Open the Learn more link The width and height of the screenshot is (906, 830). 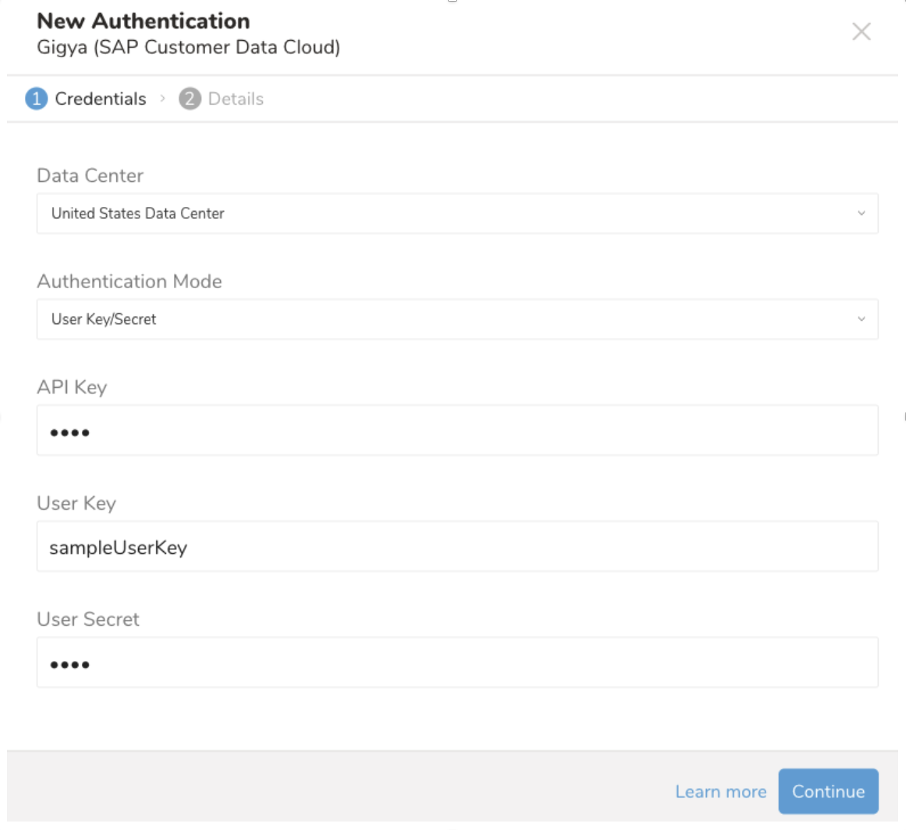pyautogui.click(x=720, y=792)
